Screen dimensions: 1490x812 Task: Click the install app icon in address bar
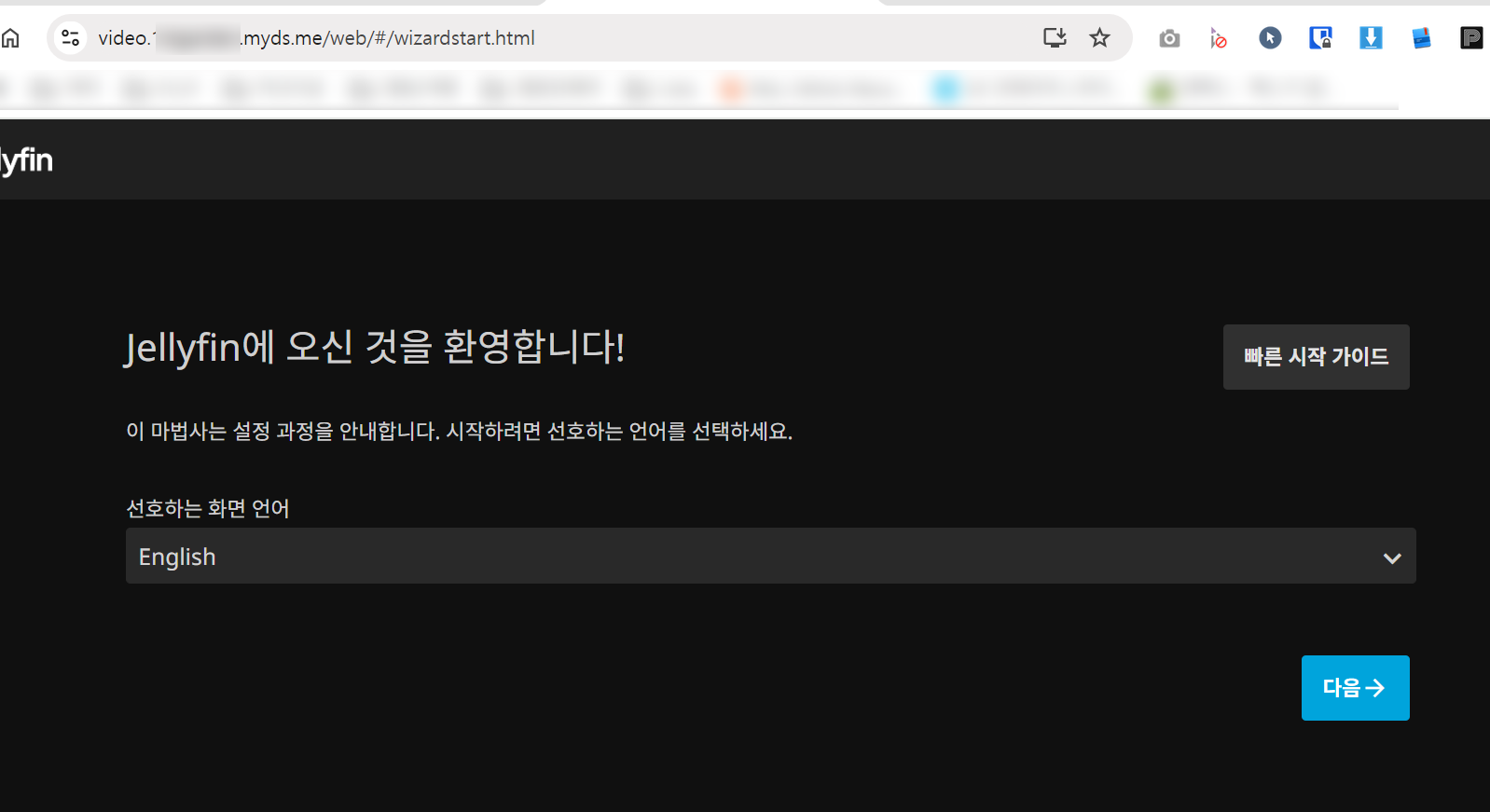(1055, 37)
